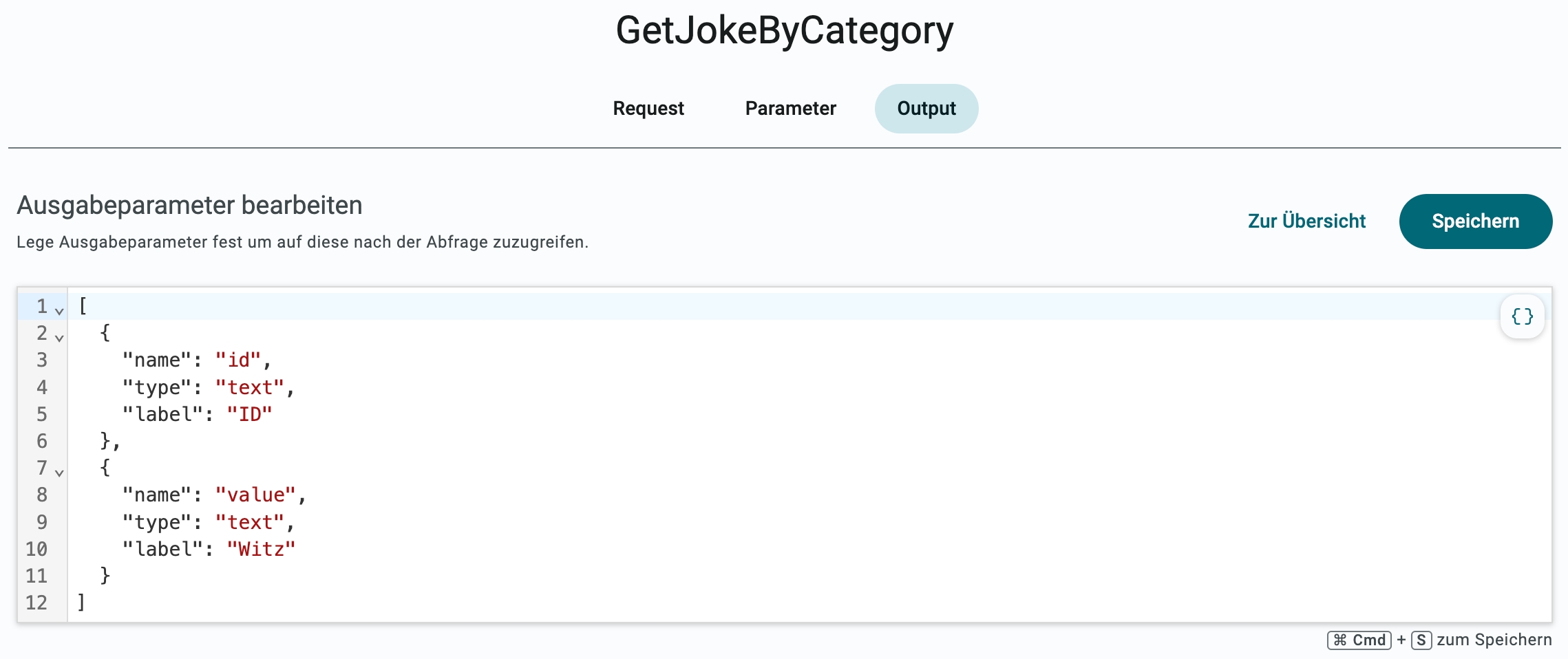Follow the Zur Übersicht link
Screen dimensions: 1568x659
click(1306, 221)
